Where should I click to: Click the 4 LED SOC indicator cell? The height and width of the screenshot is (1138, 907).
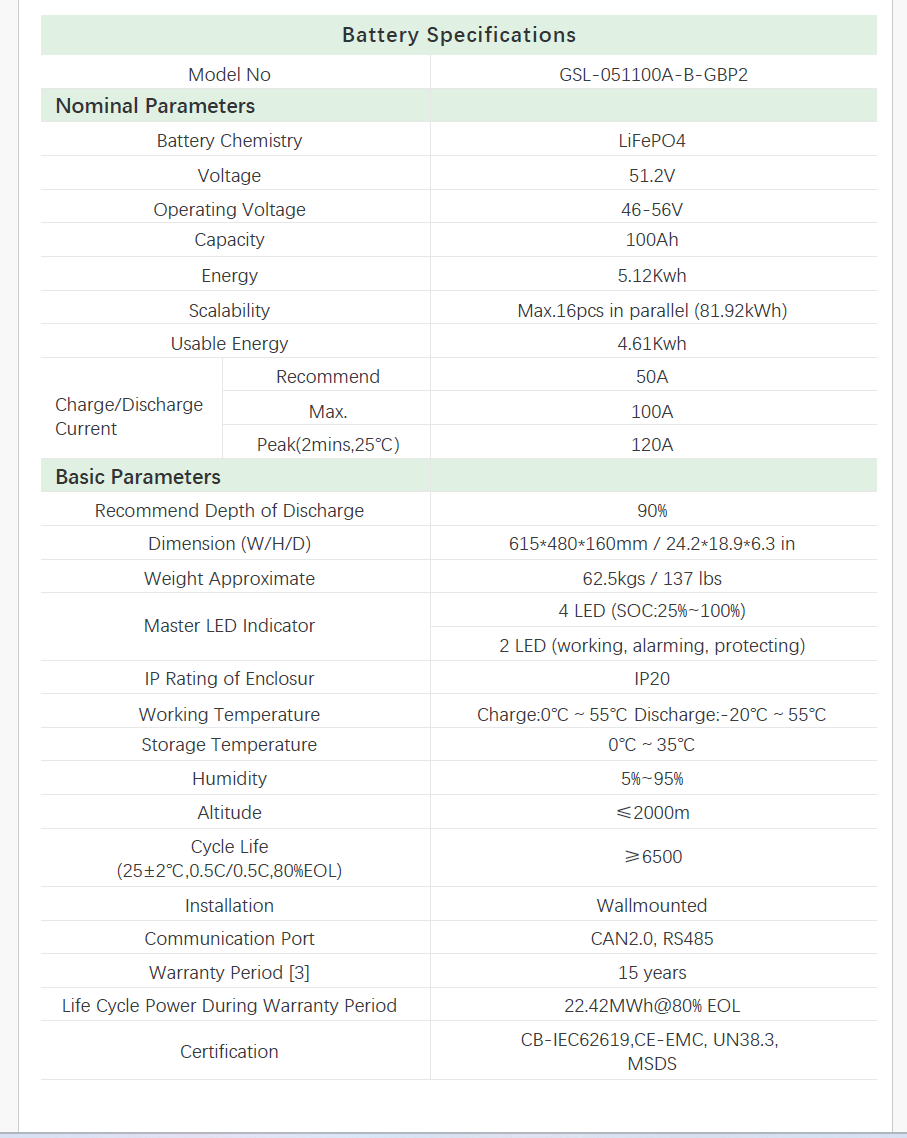(652, 611)
